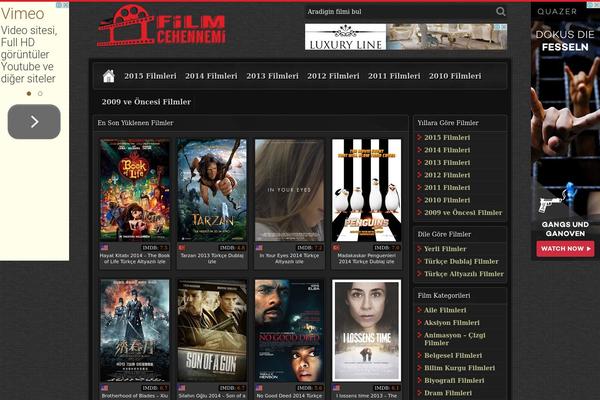Open 2010 Filmleri in top navigation
The width and height of the screenshot is (600, 400).
pos(455,76)
